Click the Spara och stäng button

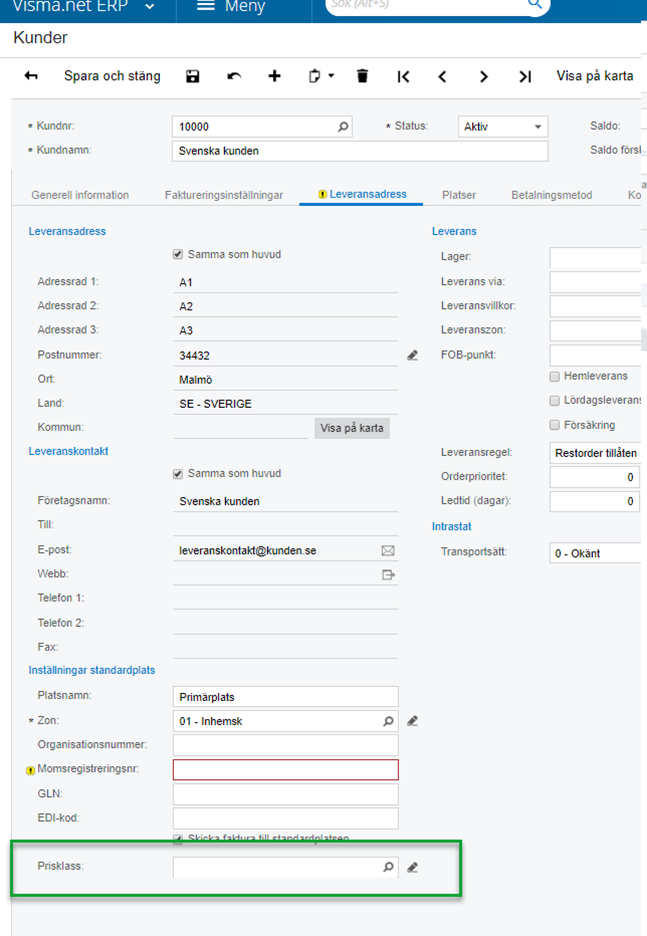pos(112,76)
